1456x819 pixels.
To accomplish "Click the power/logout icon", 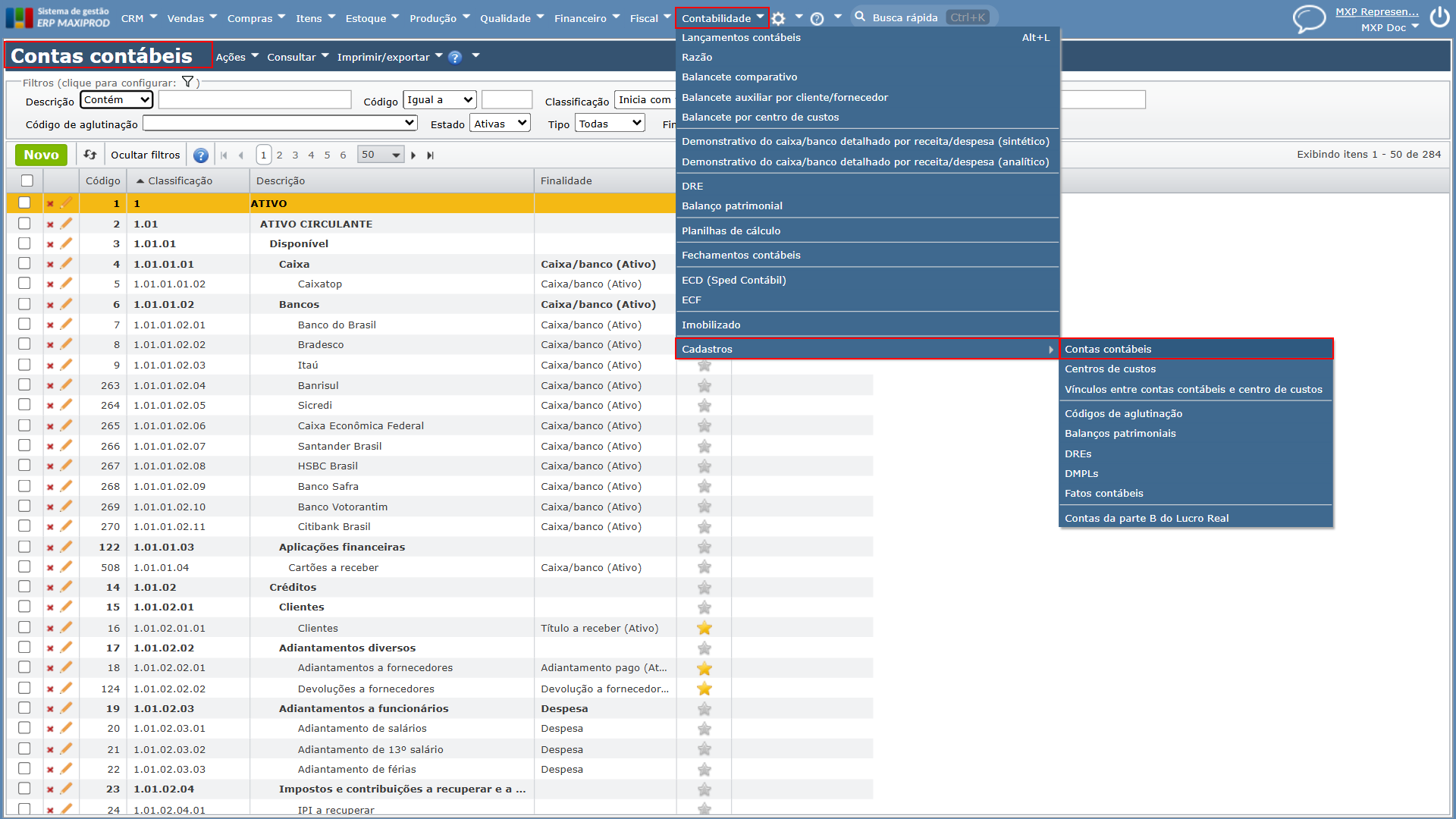I will pos(1439,17).
